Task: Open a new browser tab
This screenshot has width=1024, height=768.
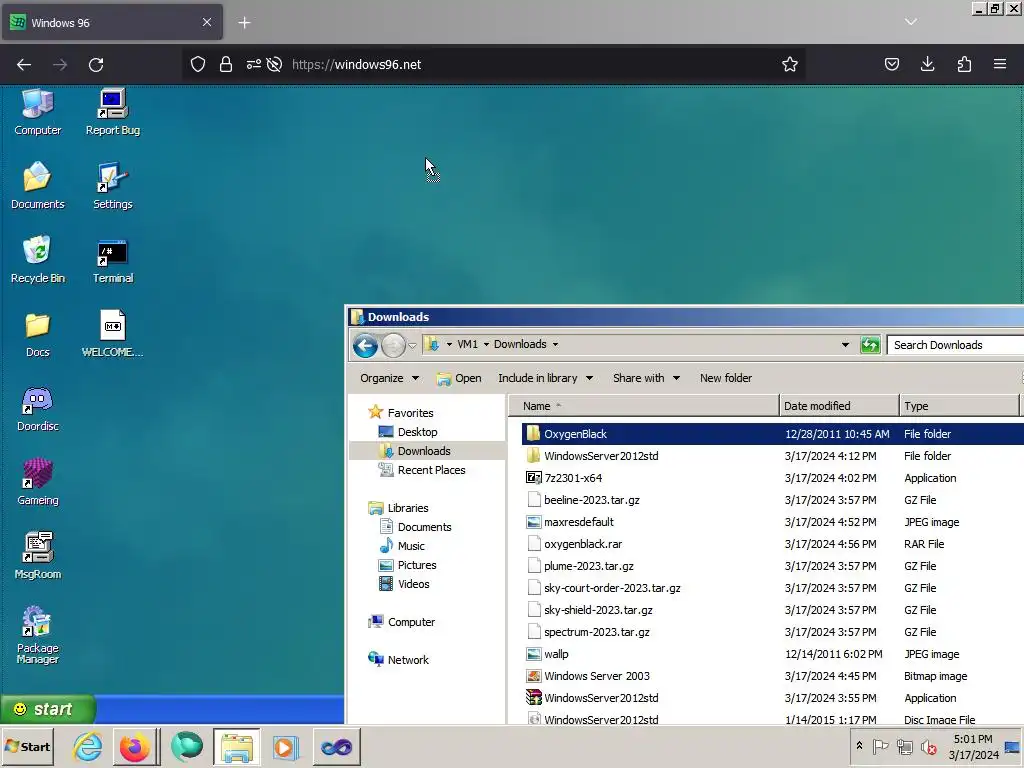Action: (244, 23)
